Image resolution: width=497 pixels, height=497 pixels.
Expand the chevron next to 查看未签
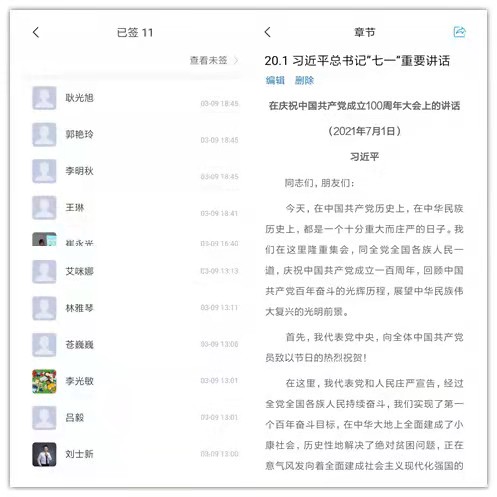coord(236,60)
